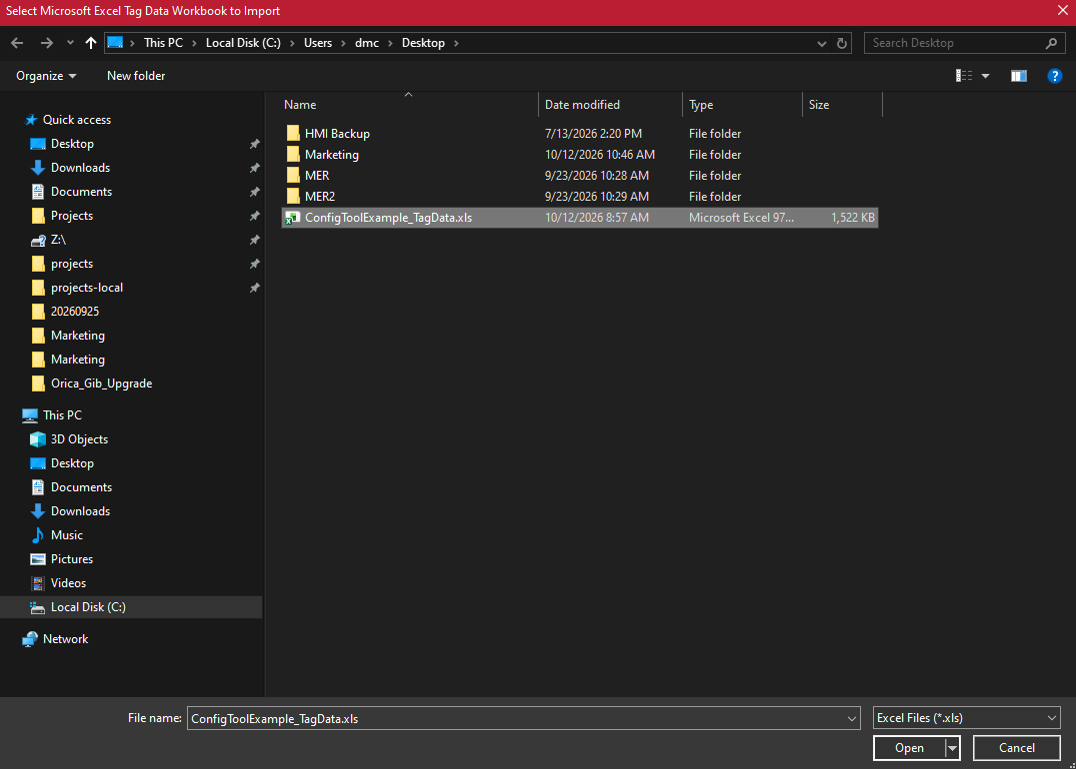This screenshot has height=769, width=1076.
Task: Open Quick access in navigation pane
Action: tap(77, 119)
